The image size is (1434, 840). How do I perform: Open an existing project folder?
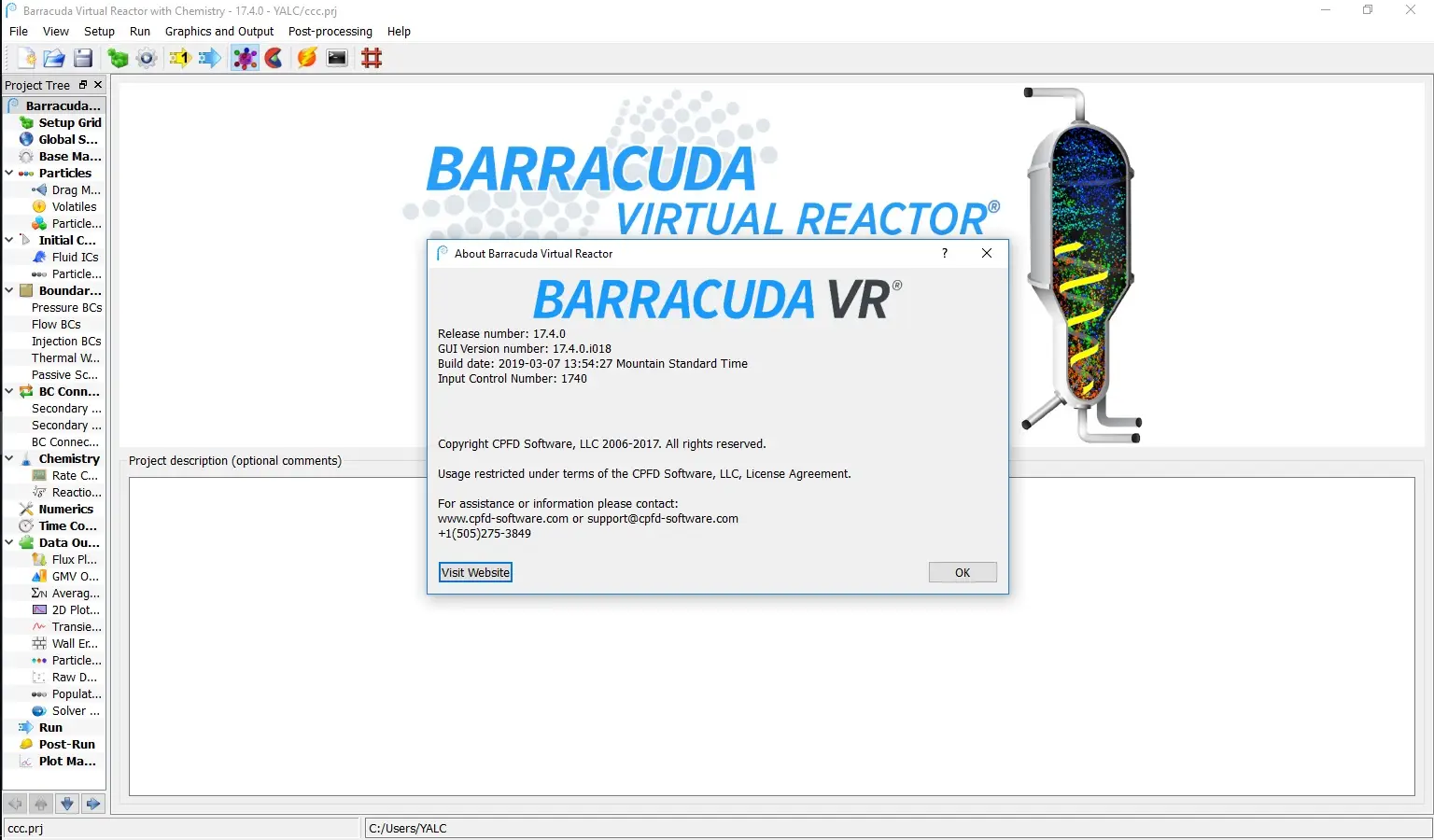click(54, 58)
